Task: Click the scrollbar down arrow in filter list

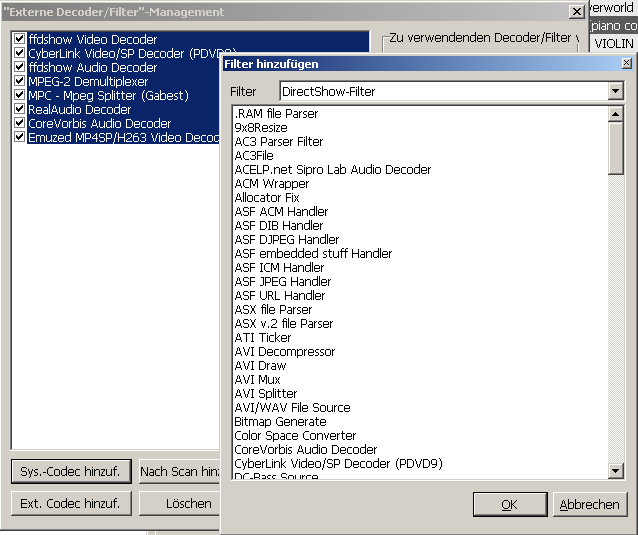Action: (616, 471)
